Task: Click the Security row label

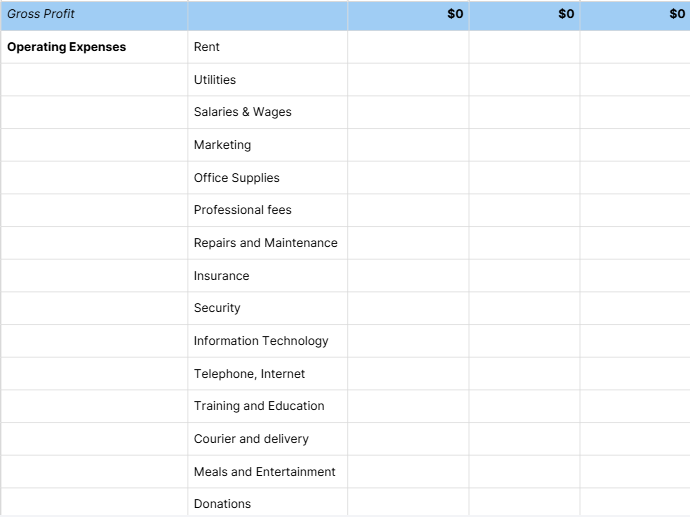Action: 268,308
